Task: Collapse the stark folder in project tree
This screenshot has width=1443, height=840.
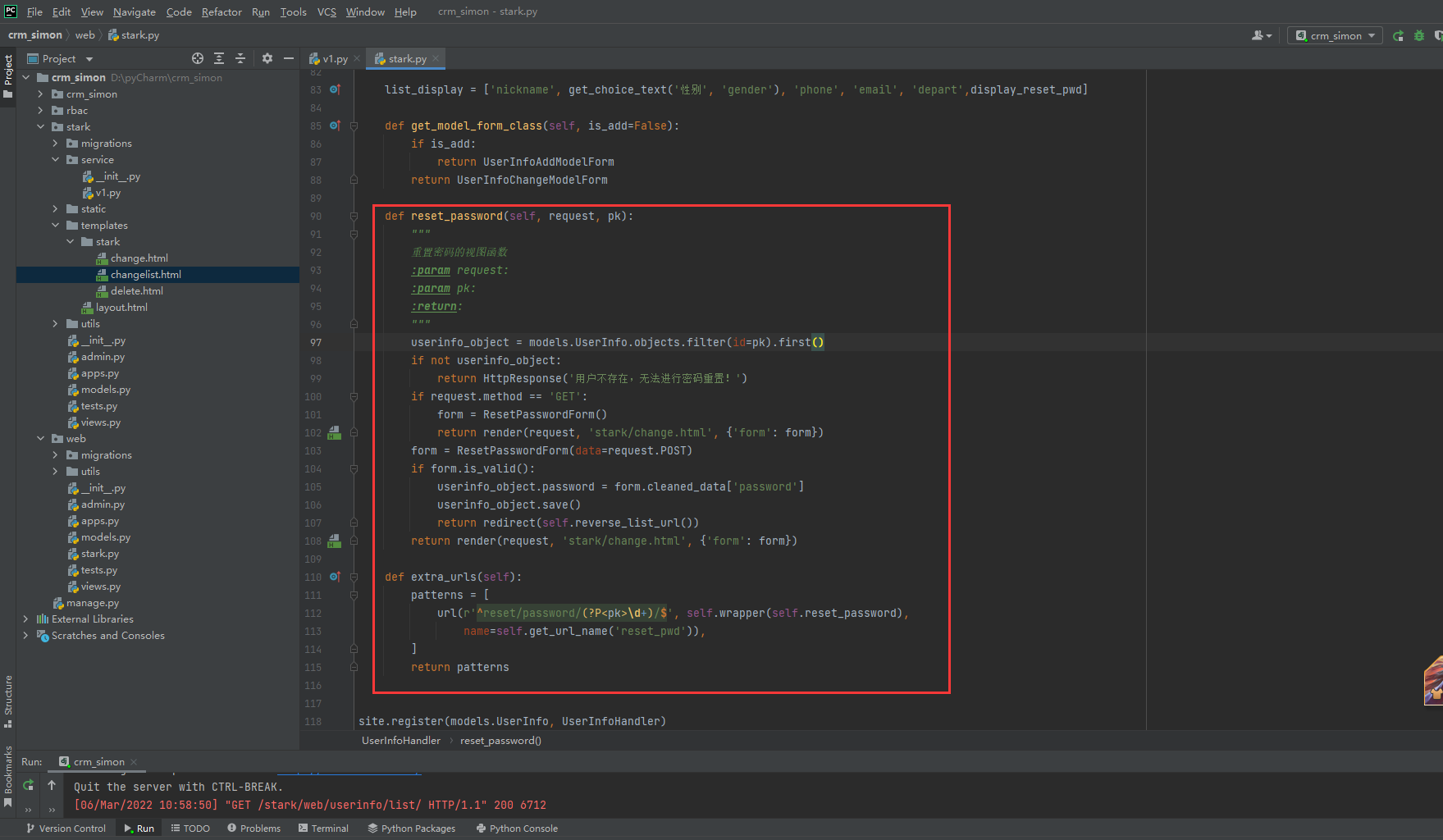Action: [41, 127]
